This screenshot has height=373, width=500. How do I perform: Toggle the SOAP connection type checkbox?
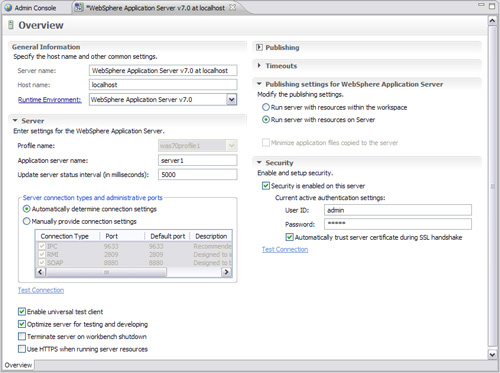coord(42,263)
